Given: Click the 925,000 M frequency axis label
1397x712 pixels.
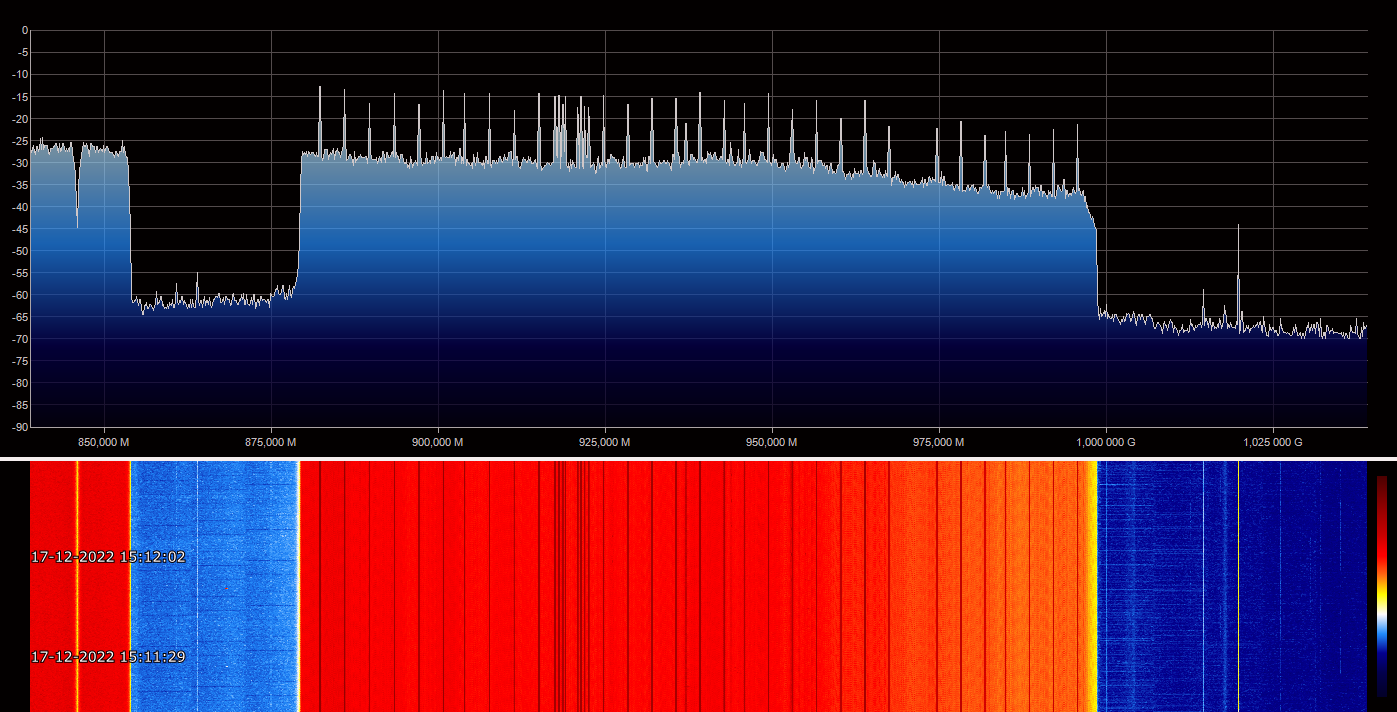Looking at the screenshot, I should click(x=605, y=442).
